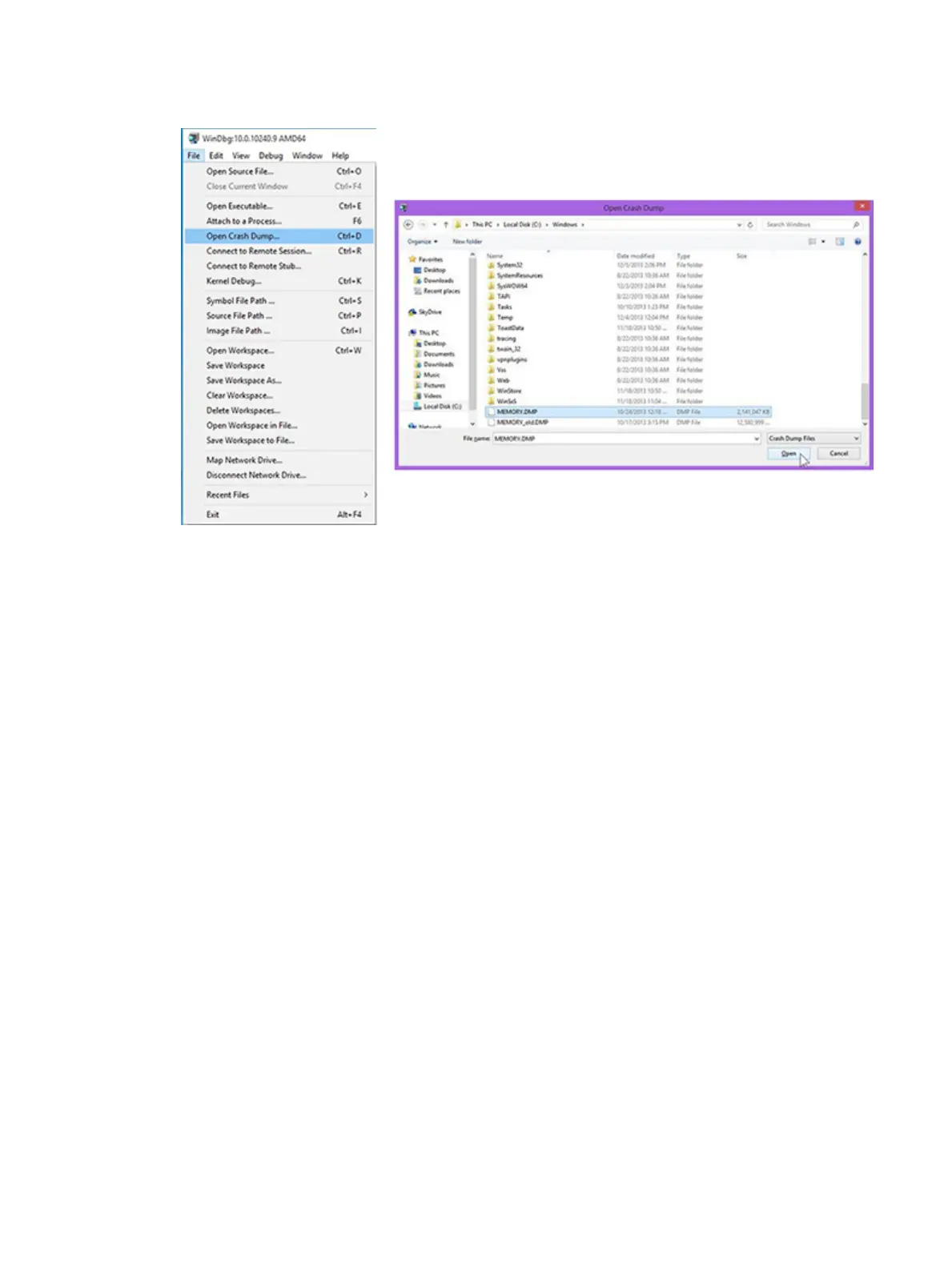Screen dimensions: 952x1268
Task: Sort by Date modified column header
Action: [x=636, y=256]
